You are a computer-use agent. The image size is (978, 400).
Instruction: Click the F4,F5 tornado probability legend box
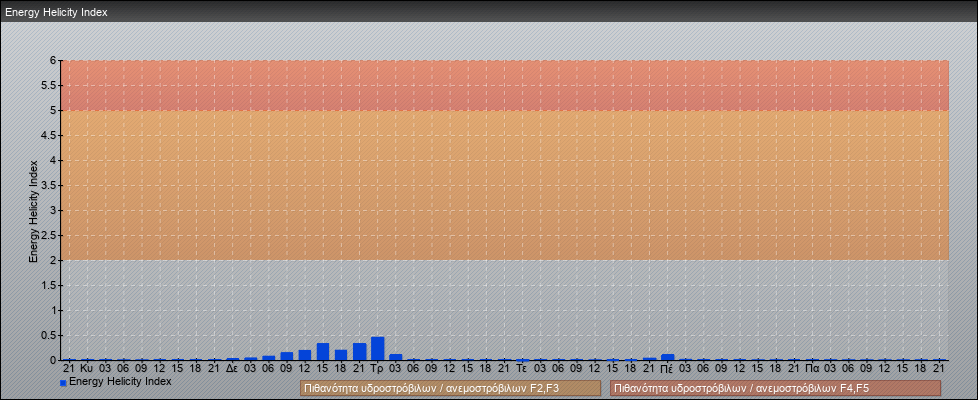click(x=775, y=388)
